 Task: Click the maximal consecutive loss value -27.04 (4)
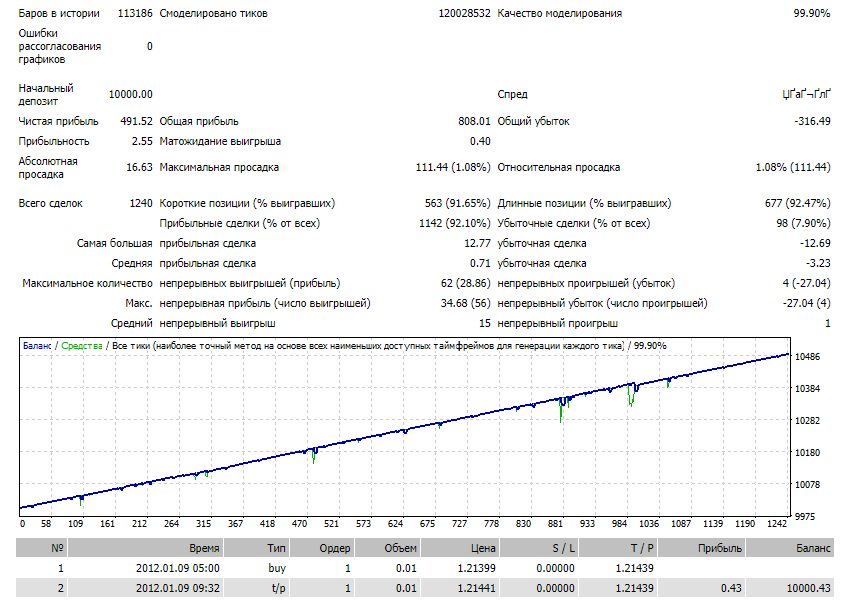pos(806,303)
